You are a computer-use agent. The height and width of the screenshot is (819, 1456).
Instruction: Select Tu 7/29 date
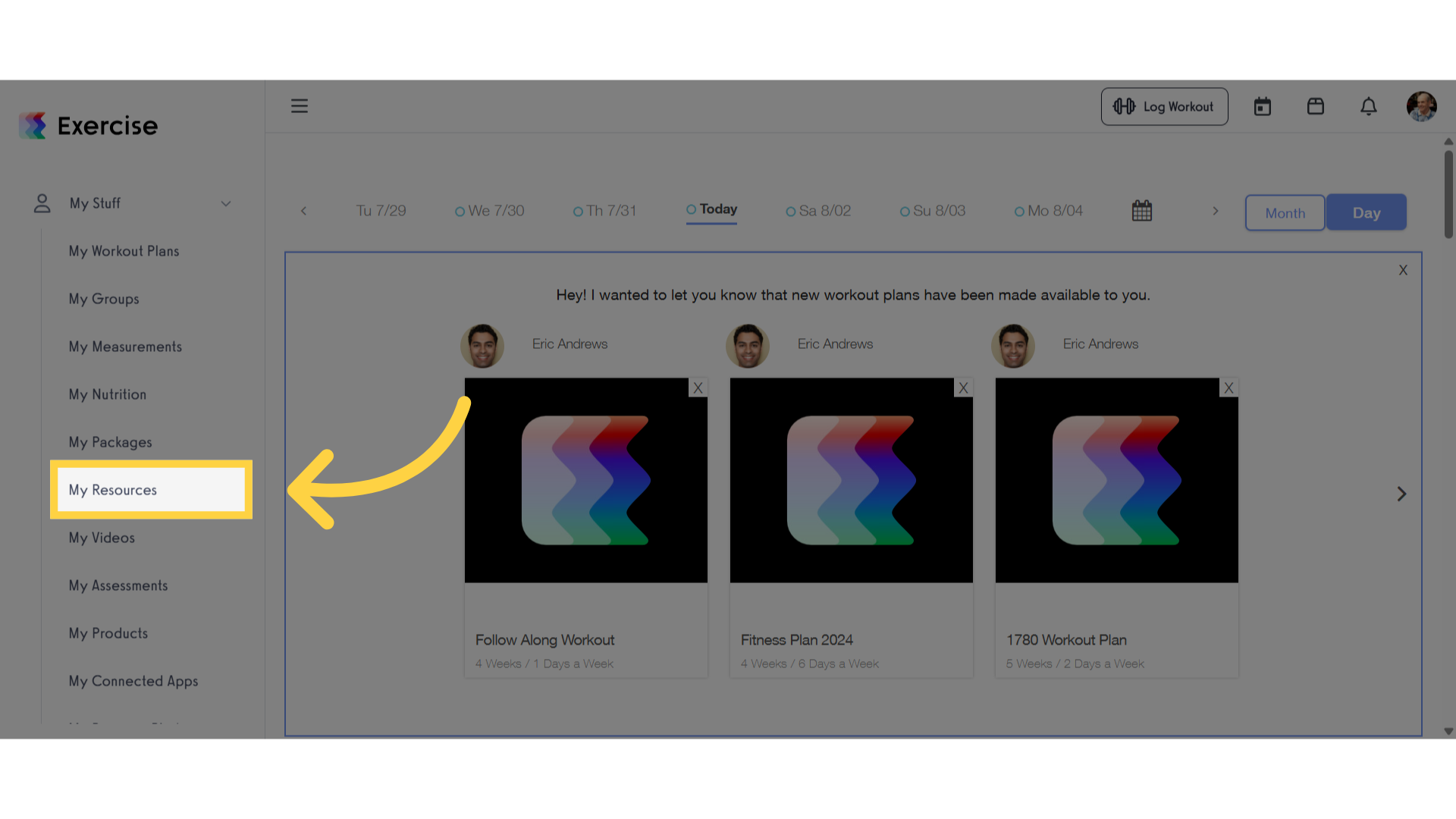[x=381, y=211]
